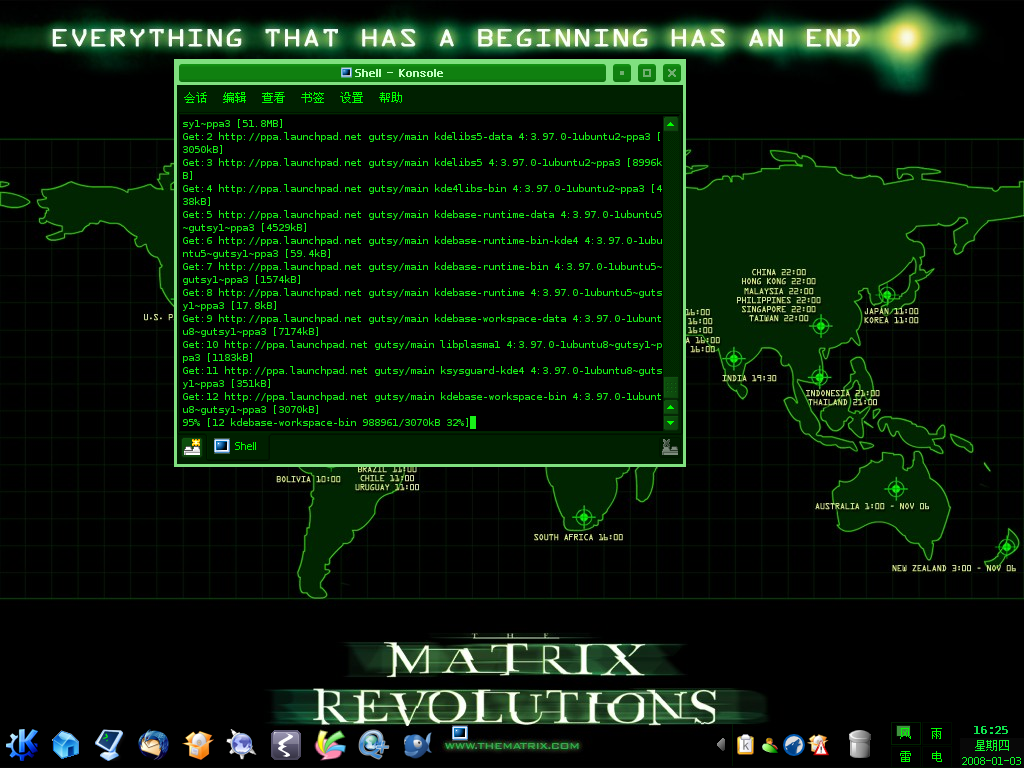Open the Klipper clipboard tray icon

[745, 744]
